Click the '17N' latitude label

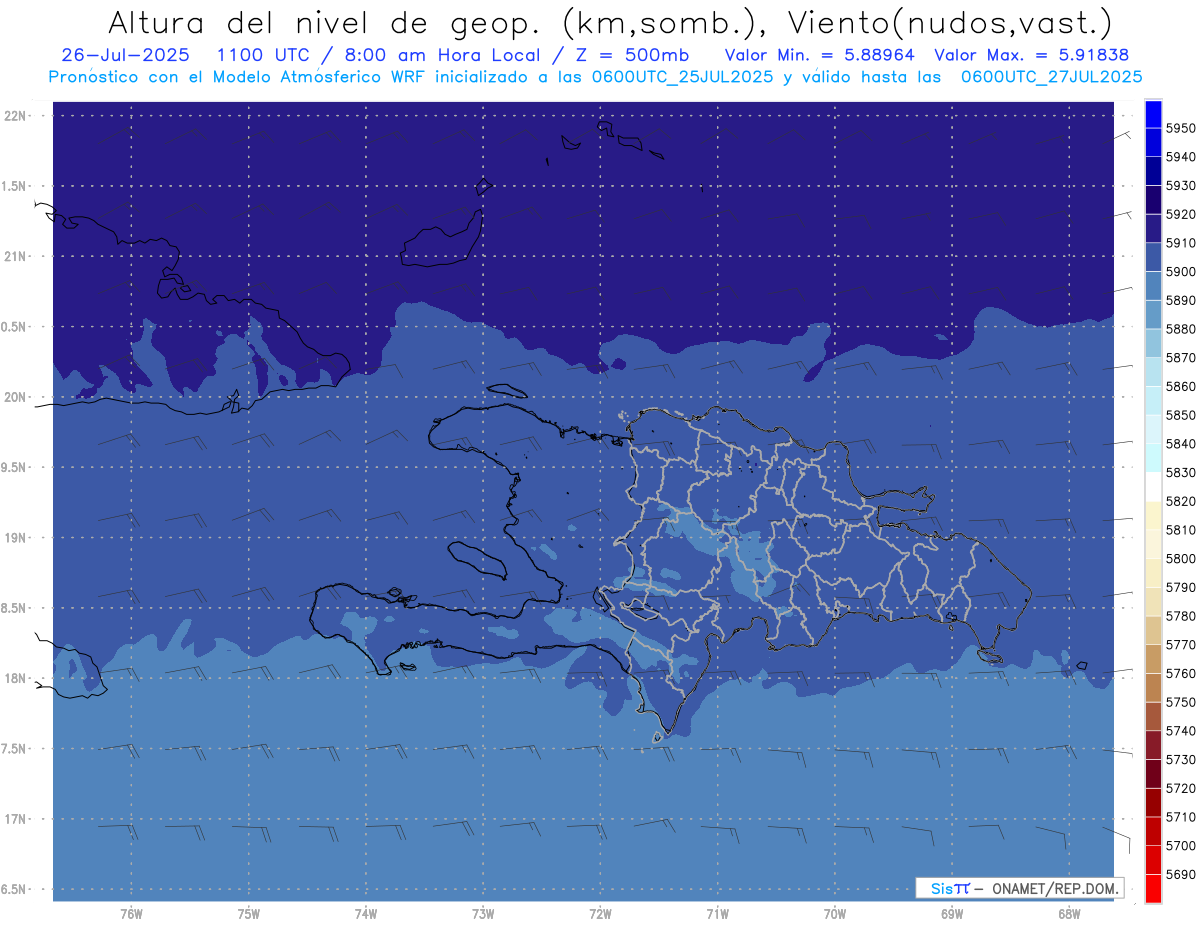click(x=17, y=819)
